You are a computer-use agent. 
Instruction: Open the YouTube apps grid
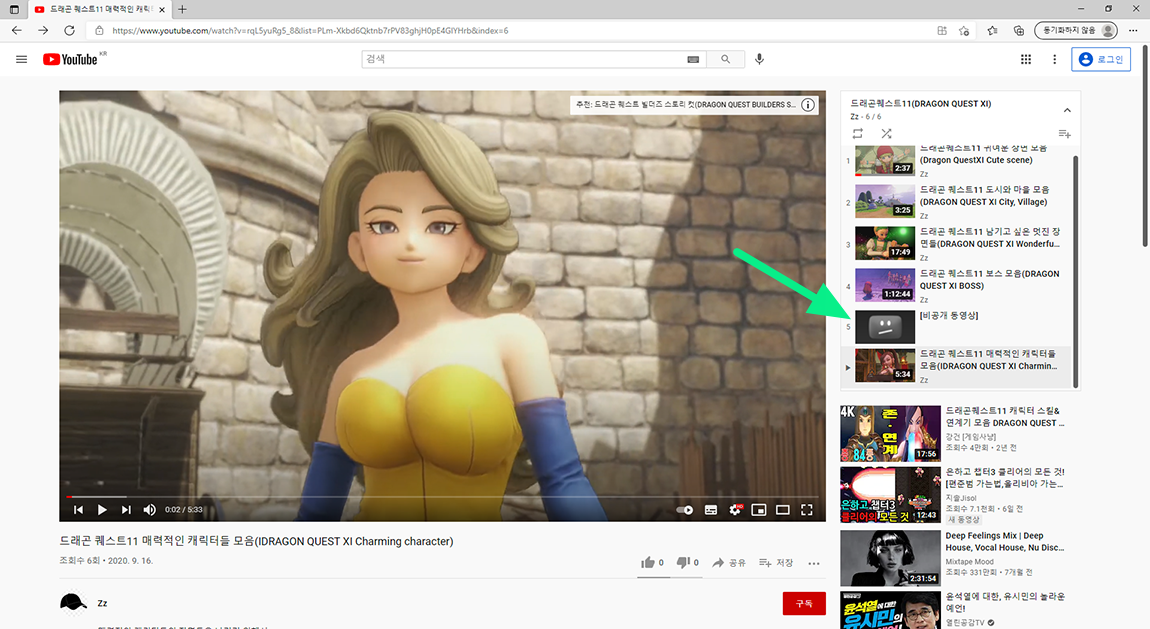point(1026,59)
